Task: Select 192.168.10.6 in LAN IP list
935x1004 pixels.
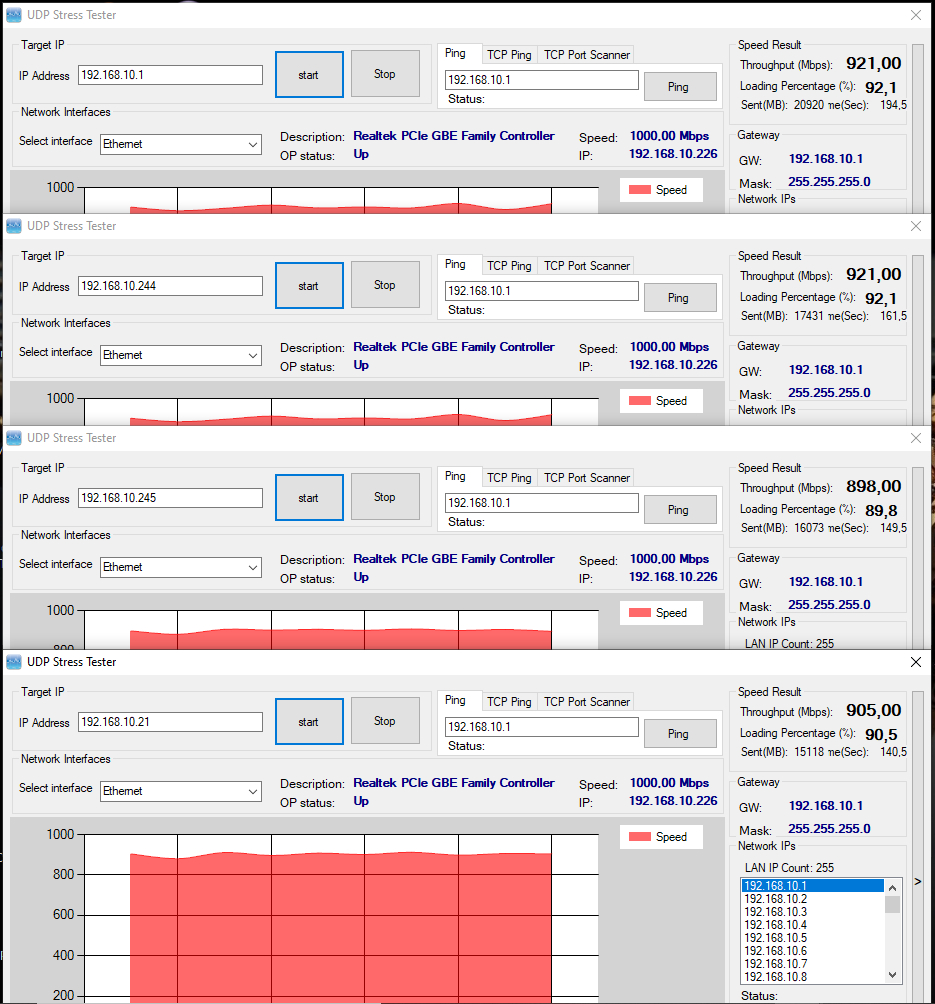Action: [813, 951]
